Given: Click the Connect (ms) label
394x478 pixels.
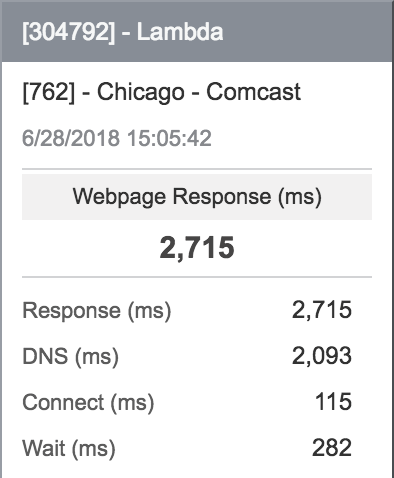Looking at the screenshot, I should pyautogui.click(x=88, y=402).
